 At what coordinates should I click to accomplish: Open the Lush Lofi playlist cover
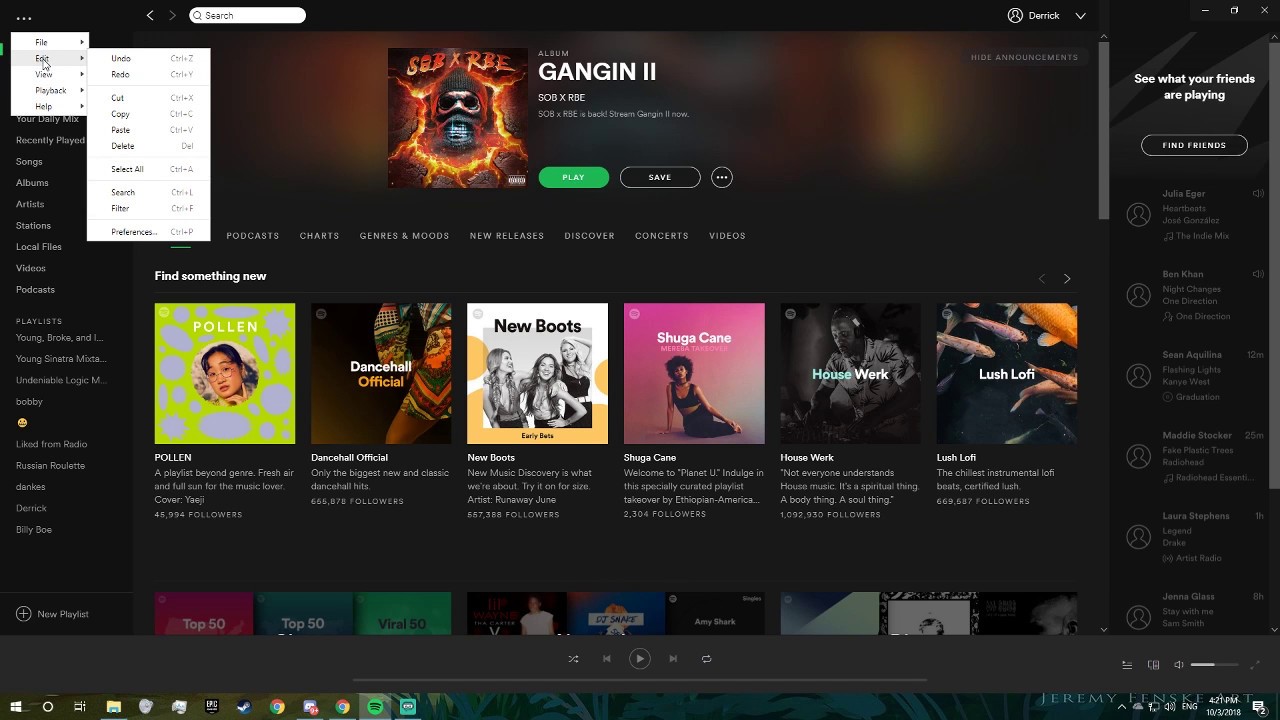pyautogui.click(x=1007, y=373)
